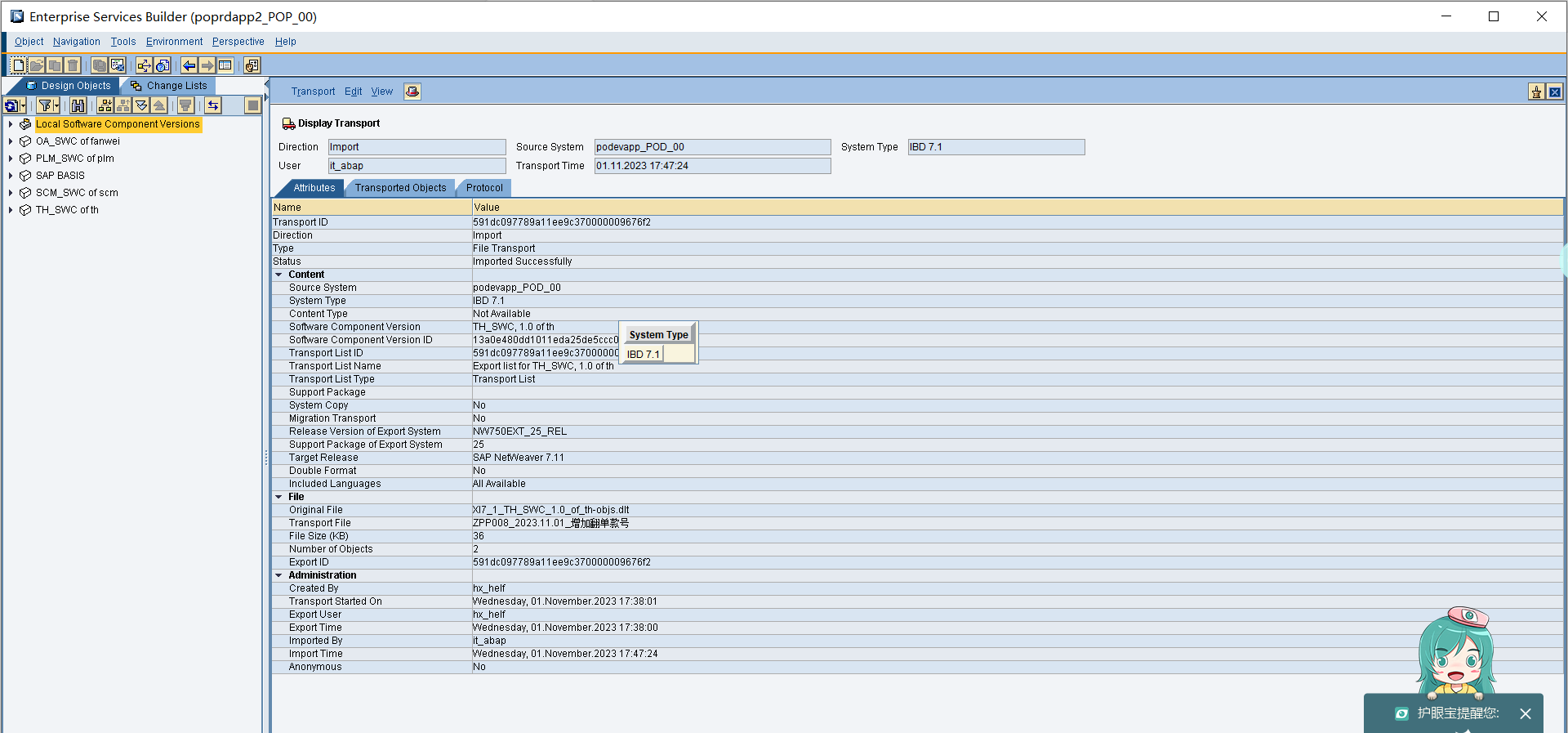Click the documentation help icon in toolbar

[x=163, y=65]
